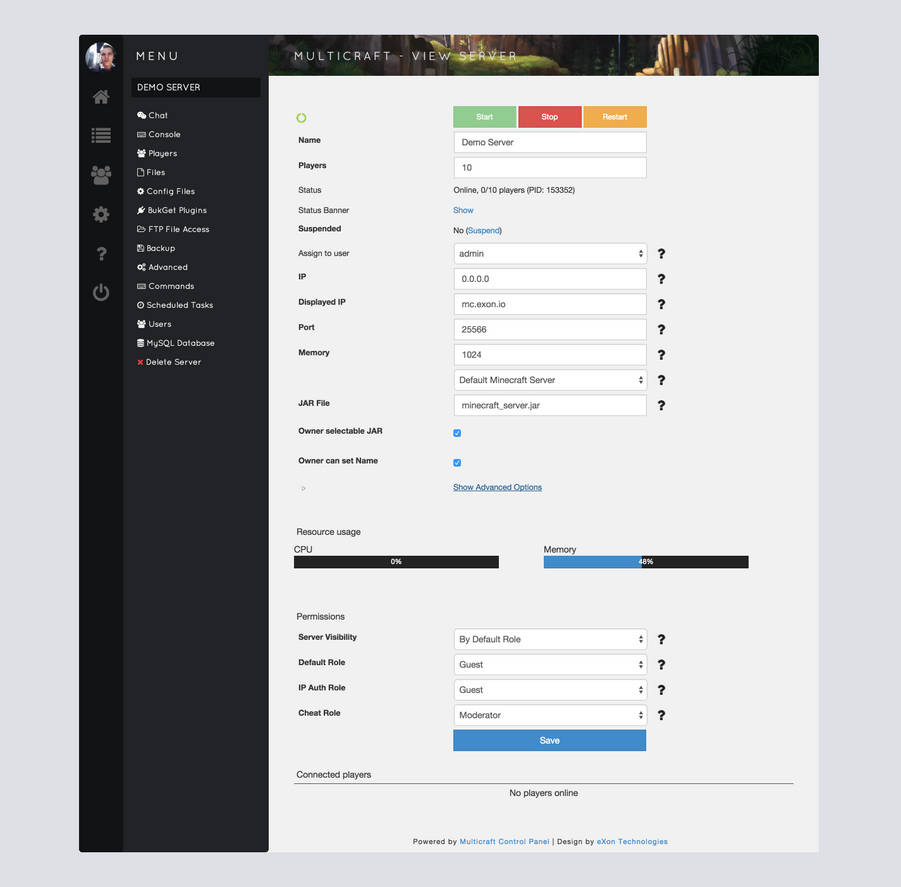
Task: Open BukGet Plugins menu item
Action: pos(172,210)
